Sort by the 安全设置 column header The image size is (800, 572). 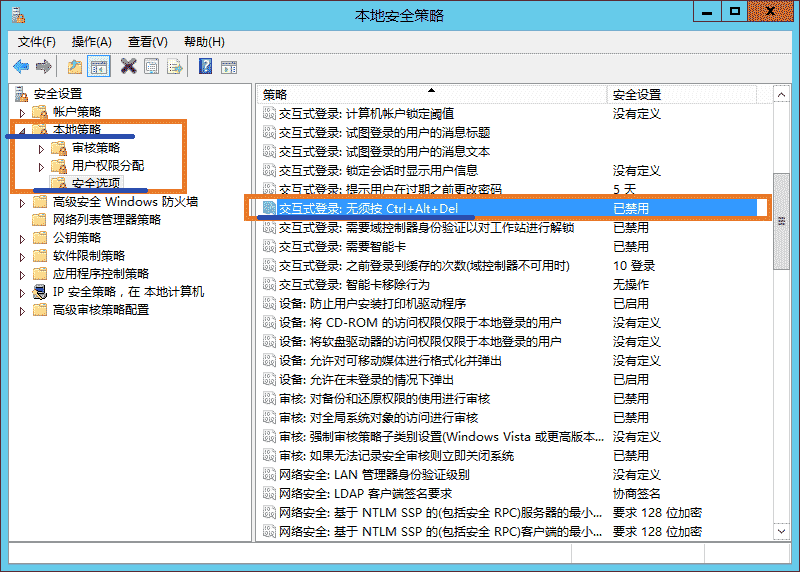point(682,94)
